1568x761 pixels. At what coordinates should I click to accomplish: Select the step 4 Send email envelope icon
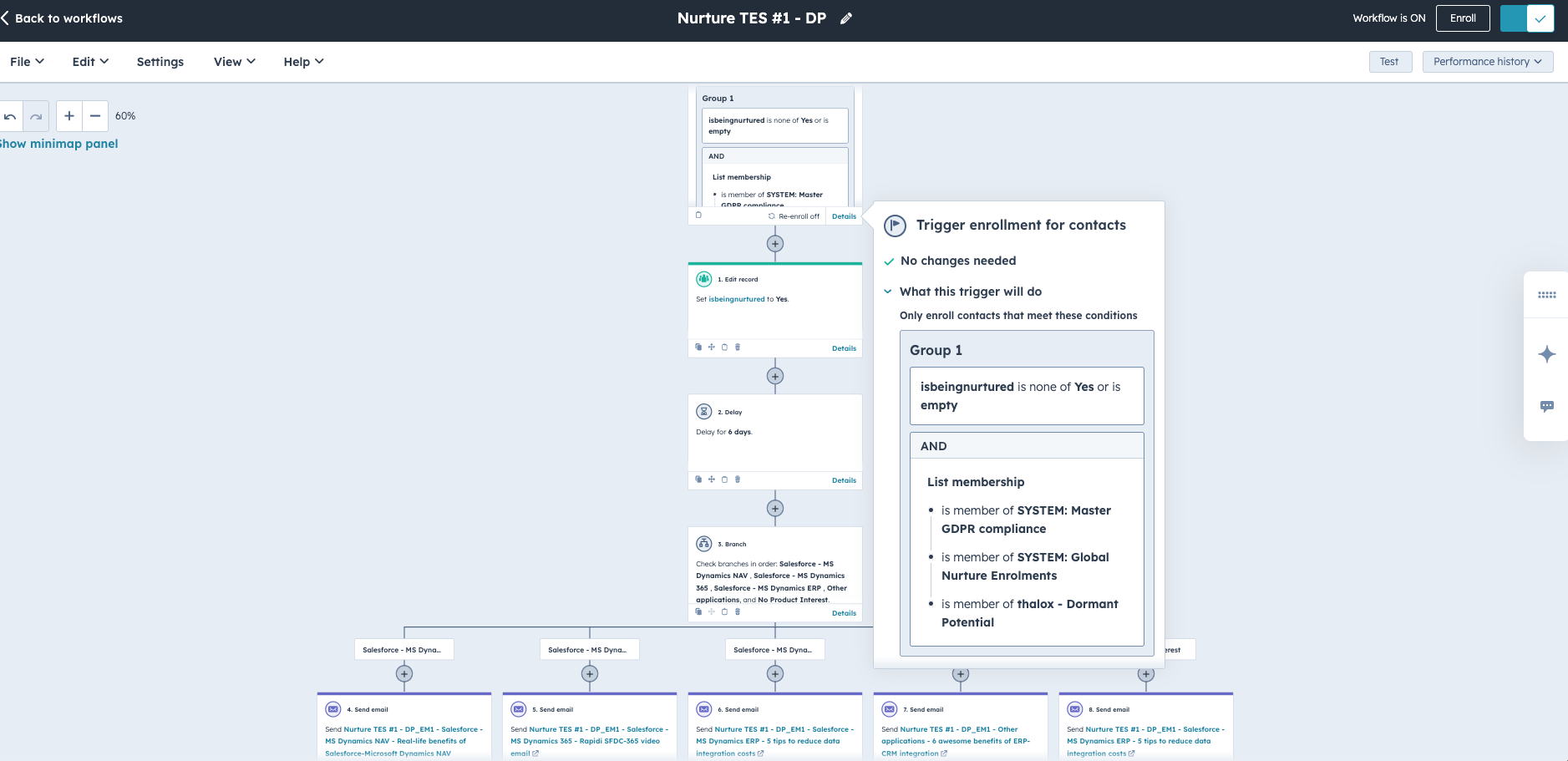pyautogui.click(x=333, y=709)
